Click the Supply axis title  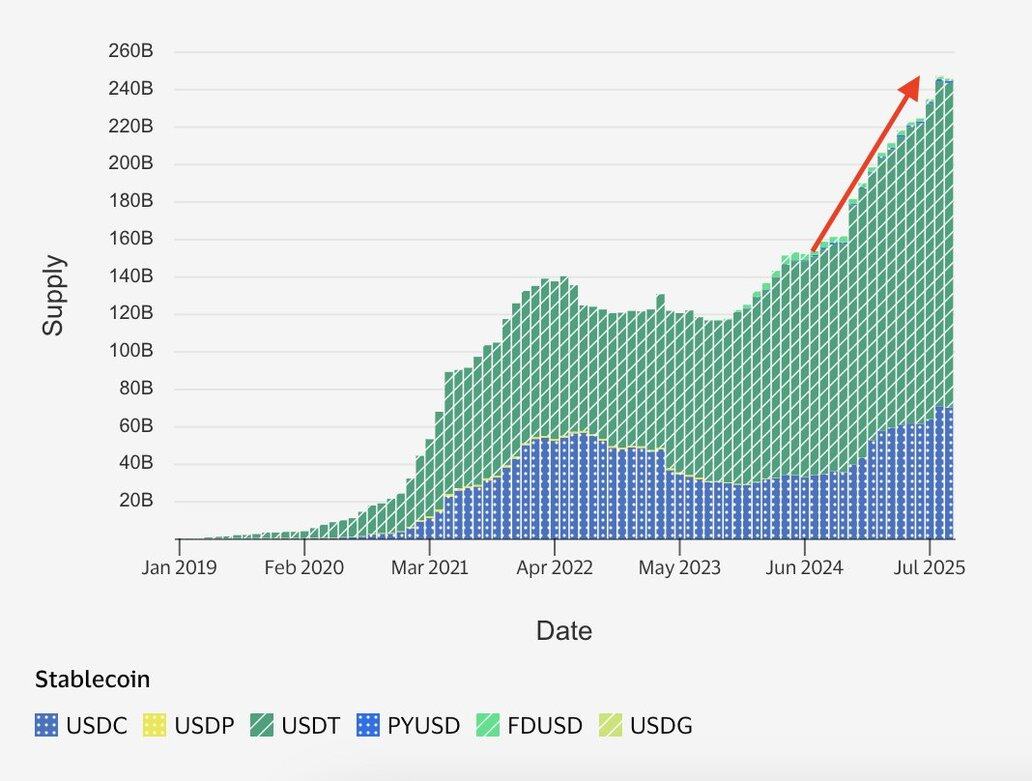pos(53,295)
